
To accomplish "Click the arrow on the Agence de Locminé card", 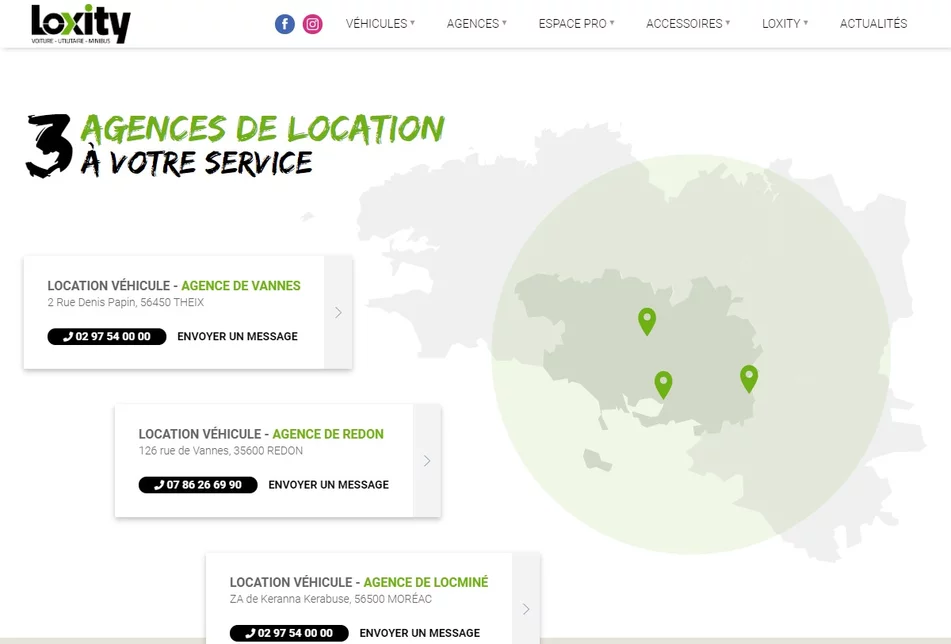I will pos(526,609).
